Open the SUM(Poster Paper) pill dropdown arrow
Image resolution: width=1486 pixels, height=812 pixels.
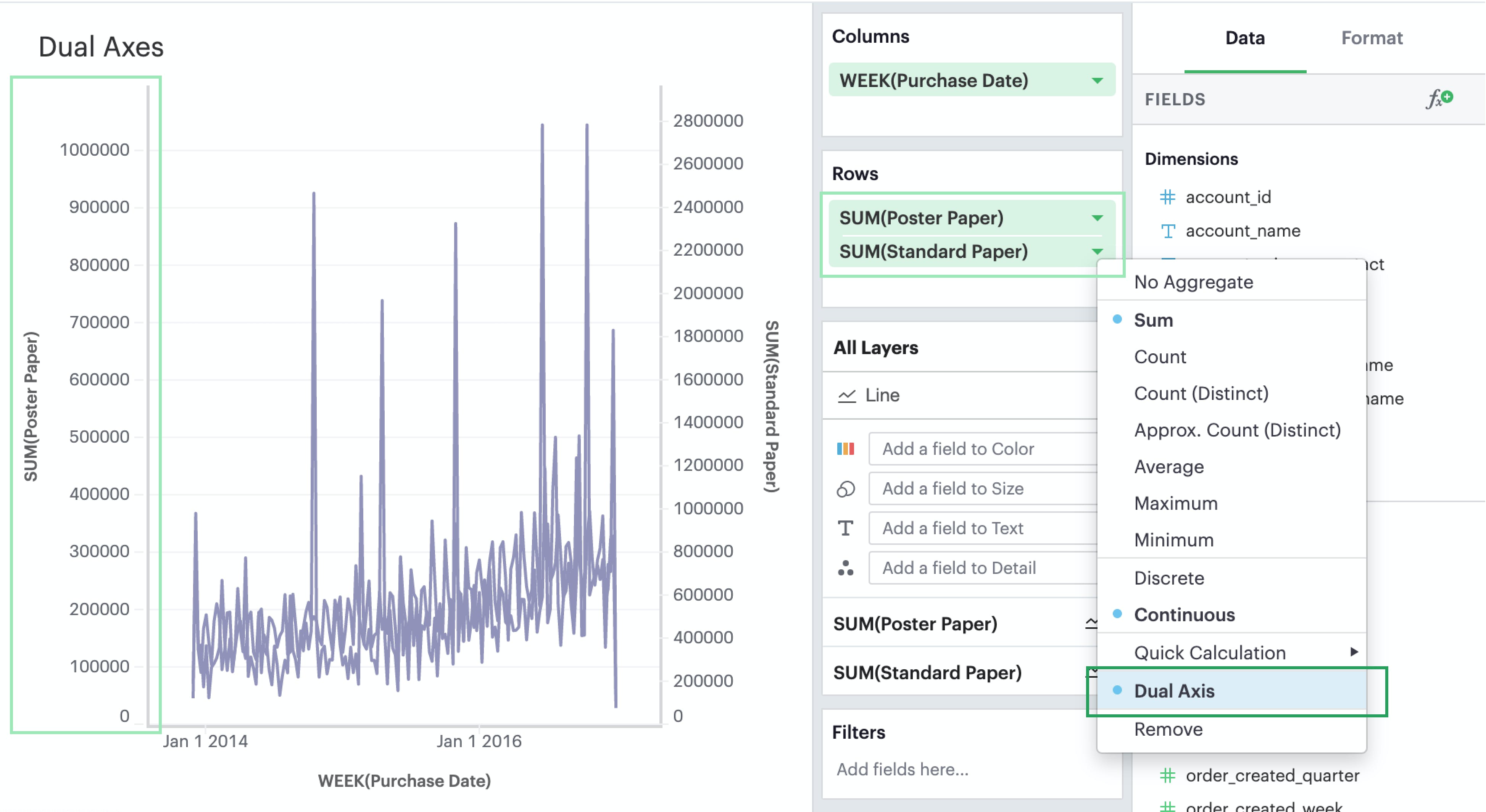pyautogui.click(x=1097, y=218)
